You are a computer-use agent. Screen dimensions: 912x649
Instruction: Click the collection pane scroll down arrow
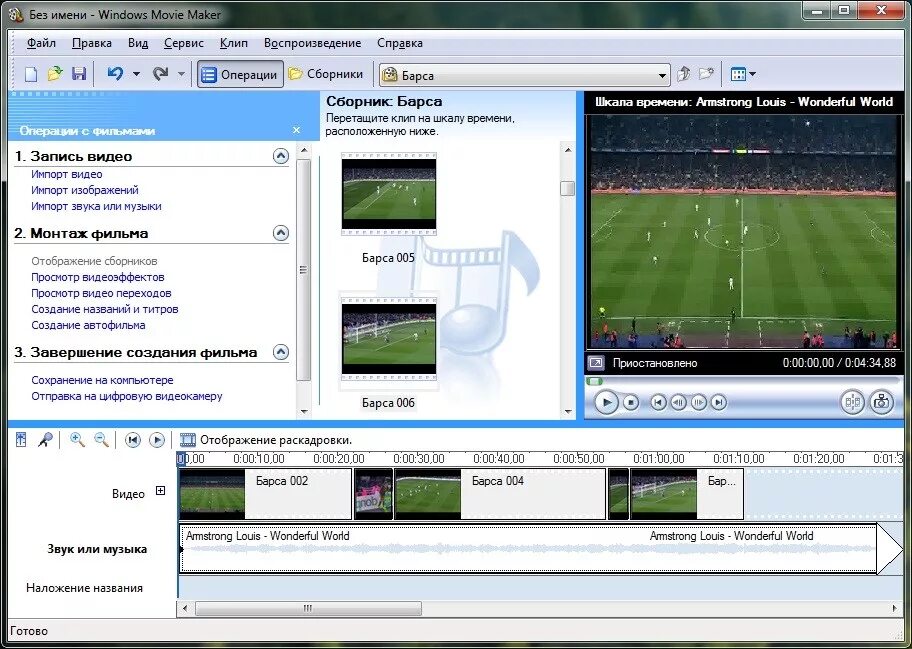click(x=568, y=412)
